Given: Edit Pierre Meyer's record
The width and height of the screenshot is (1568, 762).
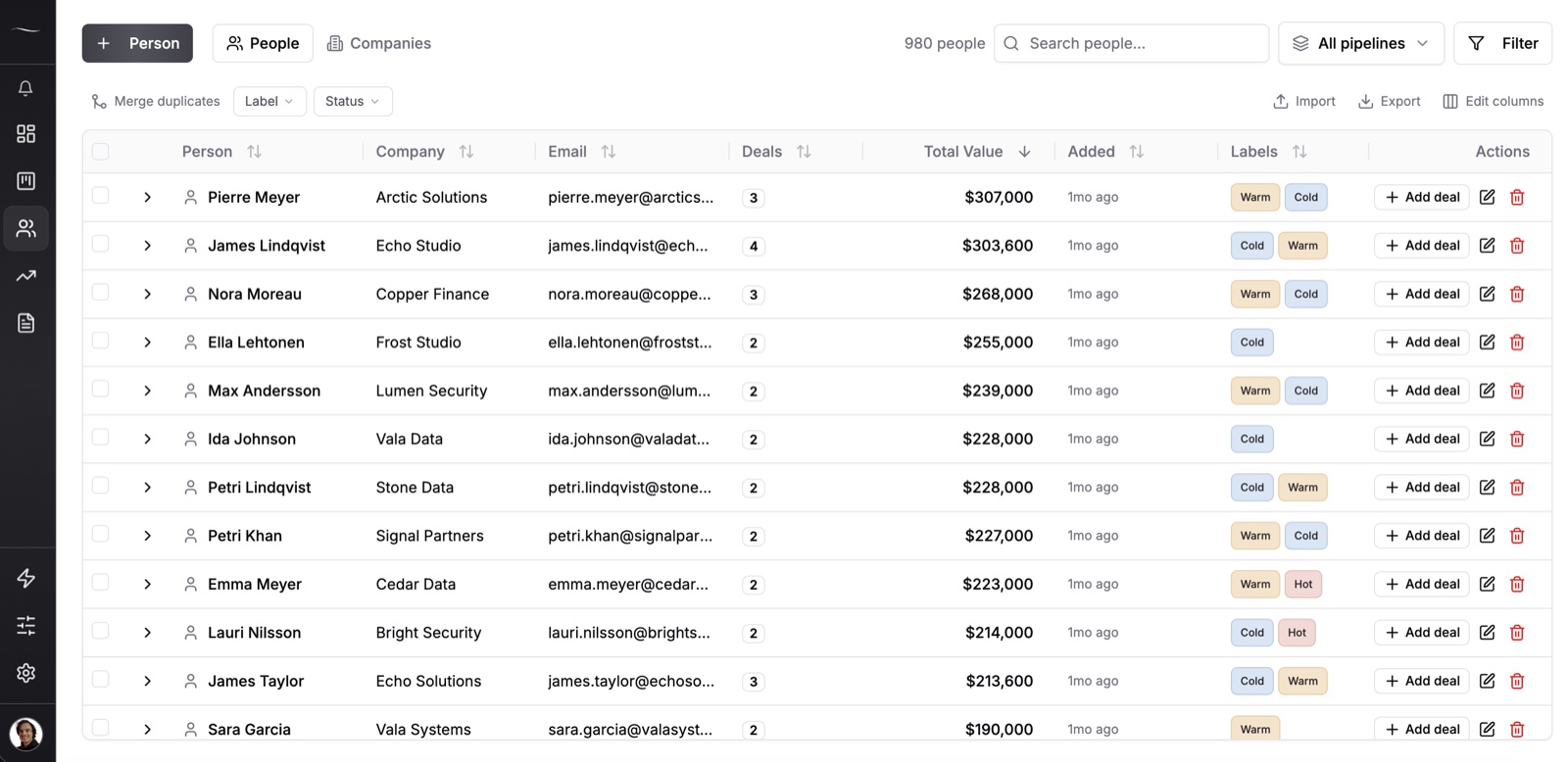Looking at the screenshot, I should (x=1487, y=197).
